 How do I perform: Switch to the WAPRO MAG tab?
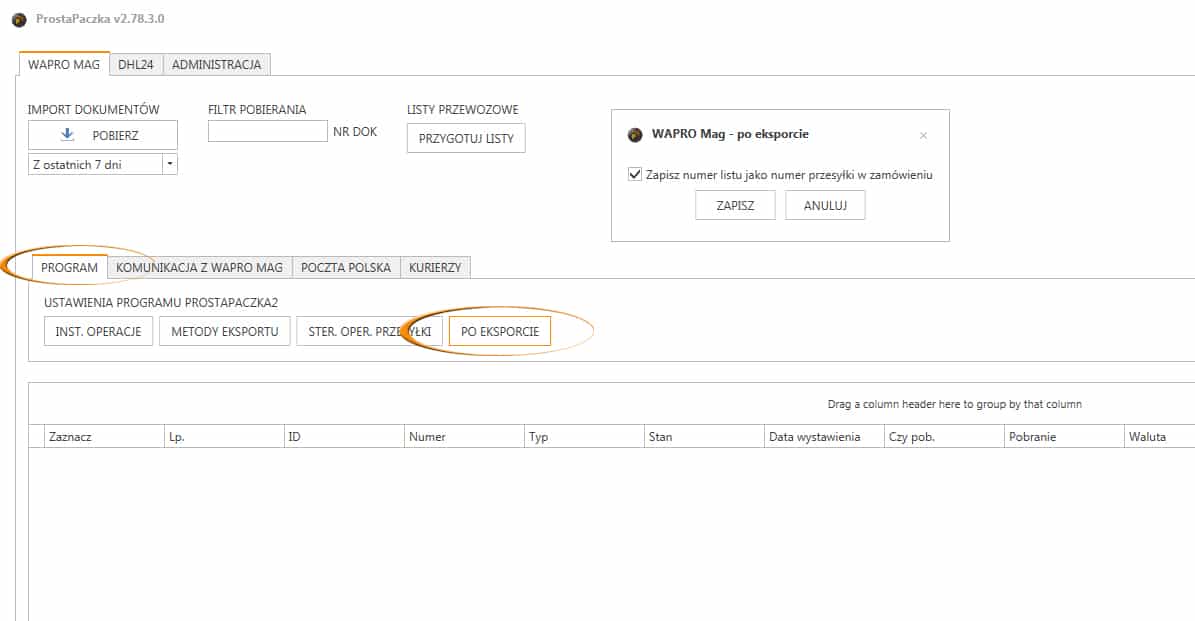[64, 65]
